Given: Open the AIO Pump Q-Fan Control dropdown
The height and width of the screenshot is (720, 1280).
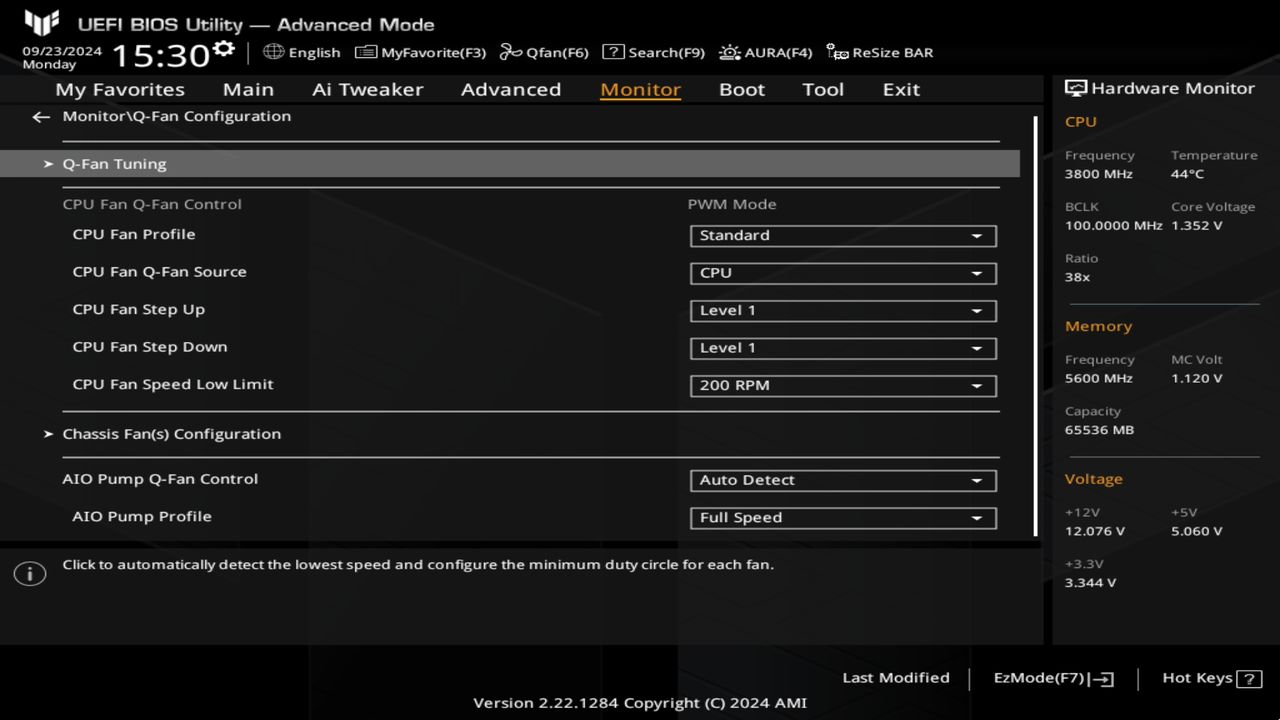Looking at the screenshot, I should [x=843, y=480].
